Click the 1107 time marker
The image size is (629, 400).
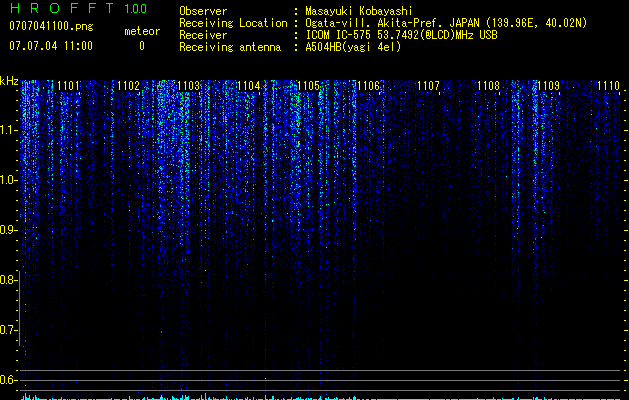point(428,86)
